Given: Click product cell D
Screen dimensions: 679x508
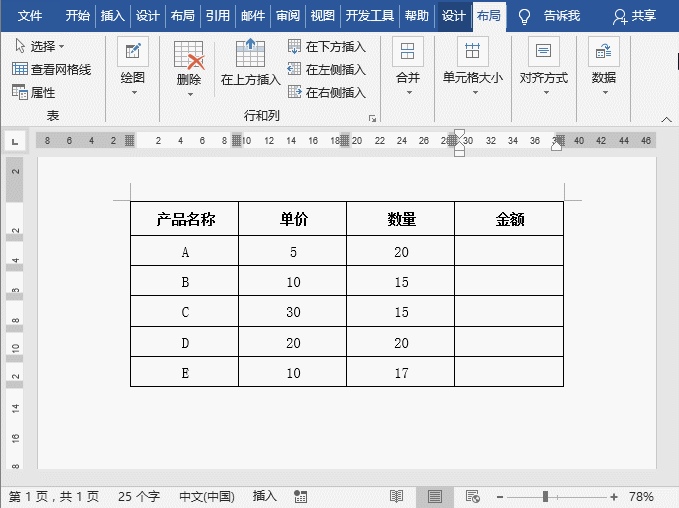Looking at the screenshot, I should [x=184, y=342].
